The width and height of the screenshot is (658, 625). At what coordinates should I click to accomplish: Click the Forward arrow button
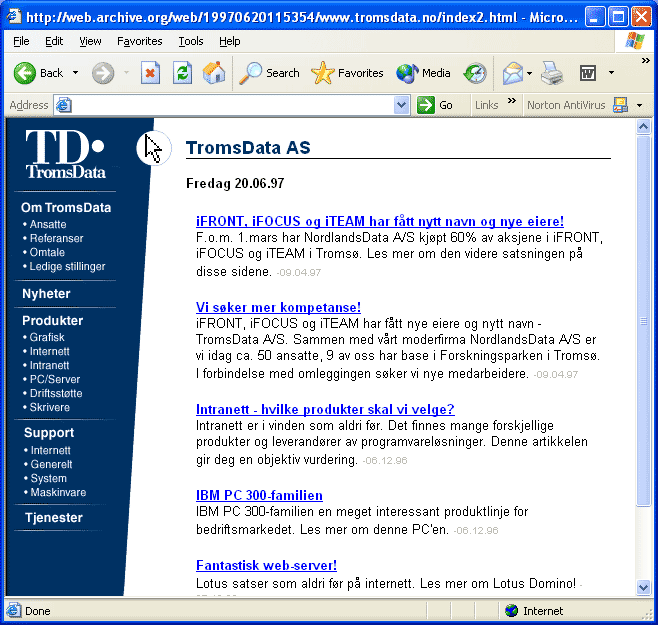point(103,73)
